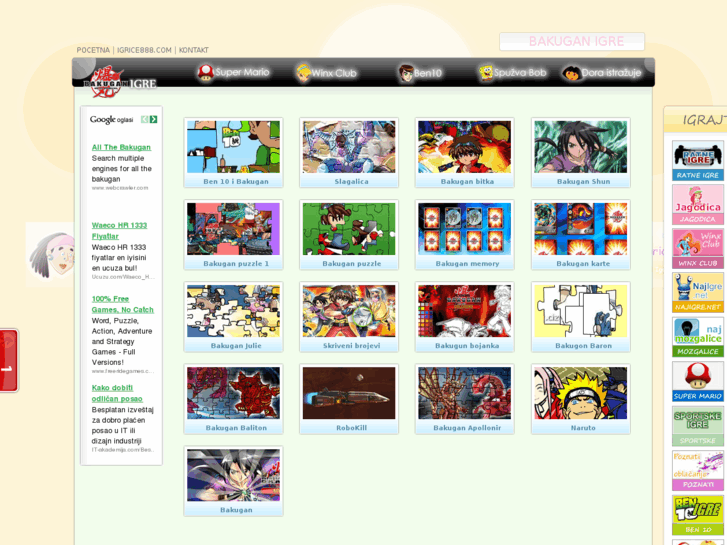
Task: Click the red side tab on left edge
Action: click(8, 361)
